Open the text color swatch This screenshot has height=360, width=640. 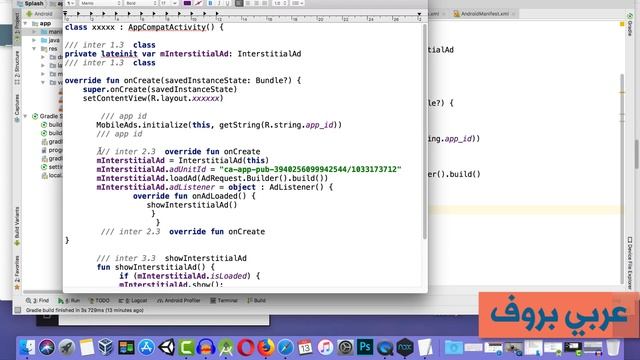pos(187,3)
